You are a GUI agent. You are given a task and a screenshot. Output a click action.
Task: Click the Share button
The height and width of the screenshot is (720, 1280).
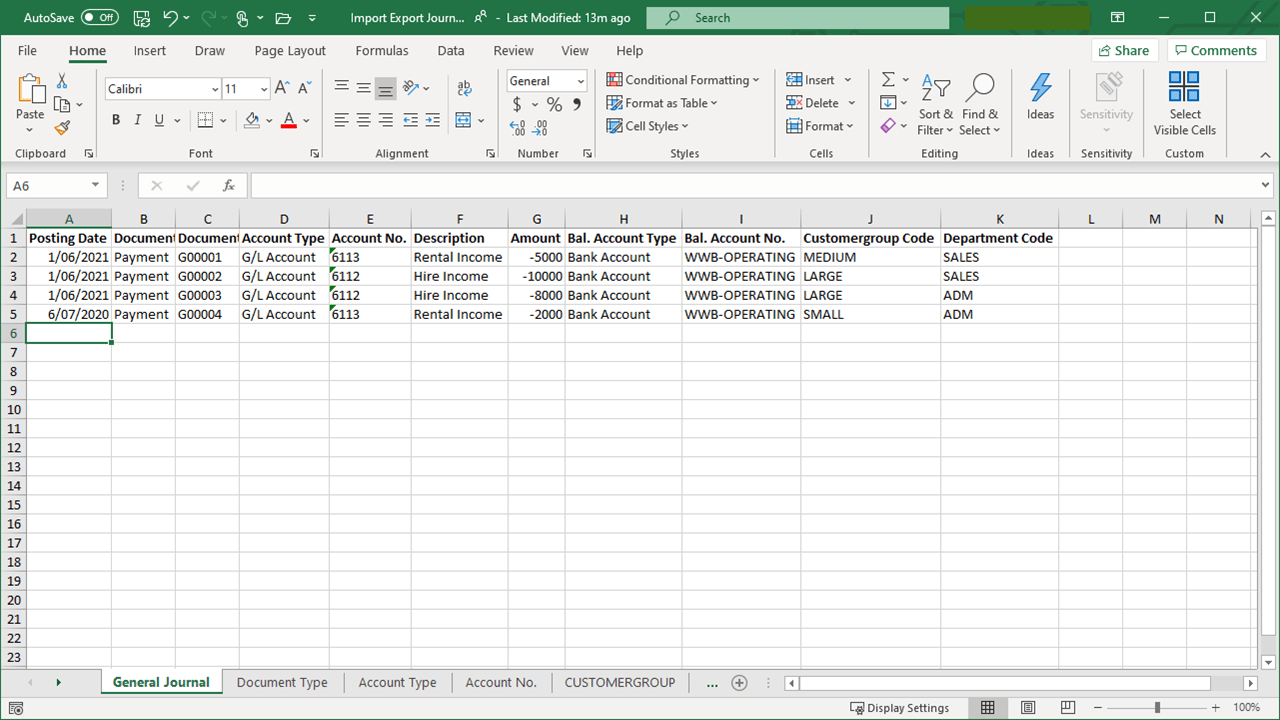click(x=1124, y=51)
